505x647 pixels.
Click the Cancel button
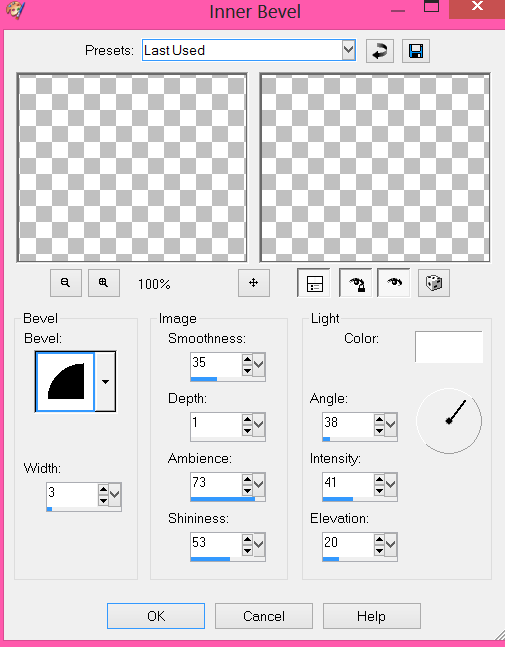(264, 616)
